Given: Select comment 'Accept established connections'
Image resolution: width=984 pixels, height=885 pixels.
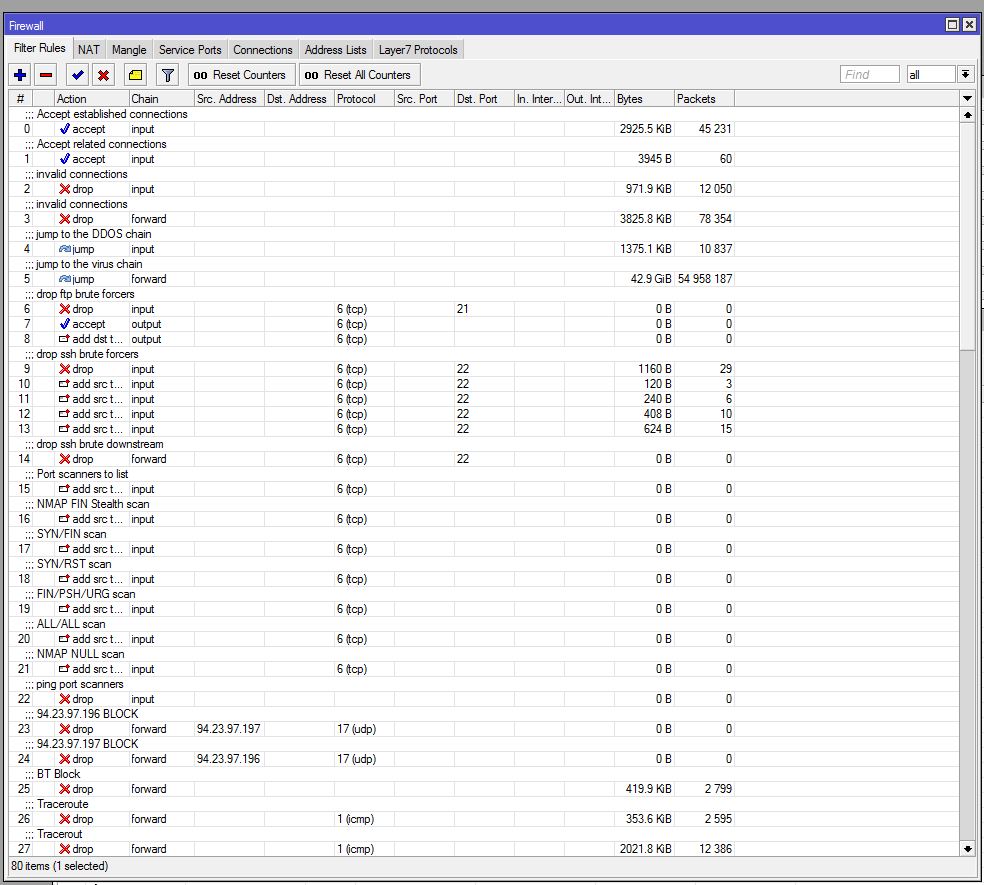Looking at the screenshot, I should point(112,114).
